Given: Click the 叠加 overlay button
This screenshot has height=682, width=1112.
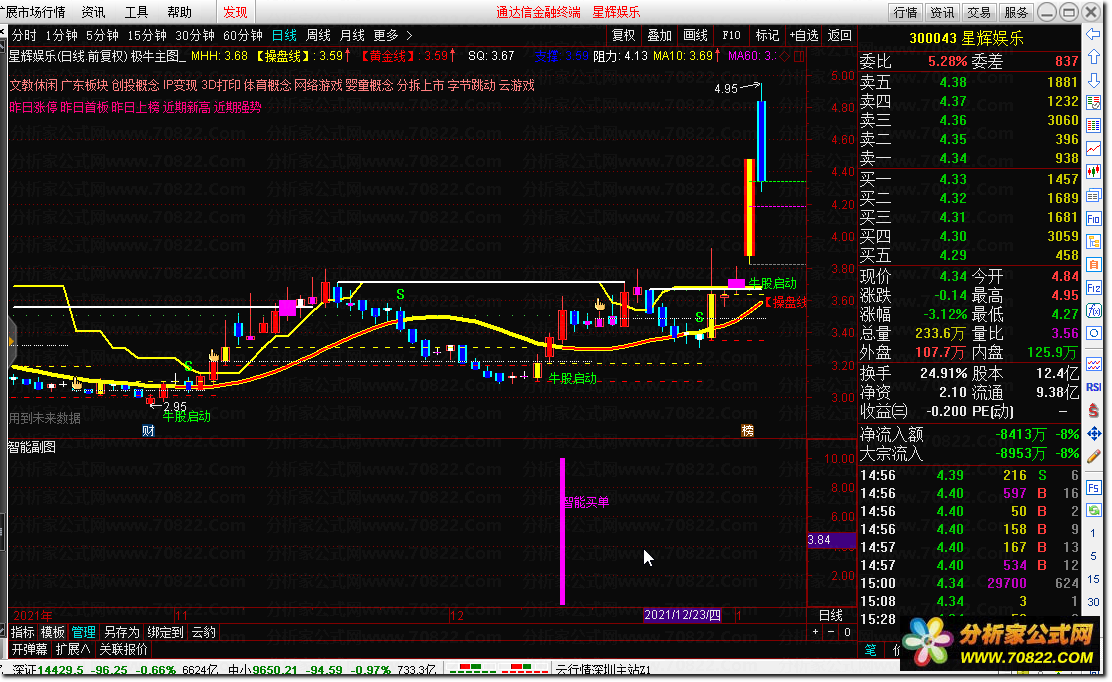Looking at the screenshot, I should click(x=660, y=35).
